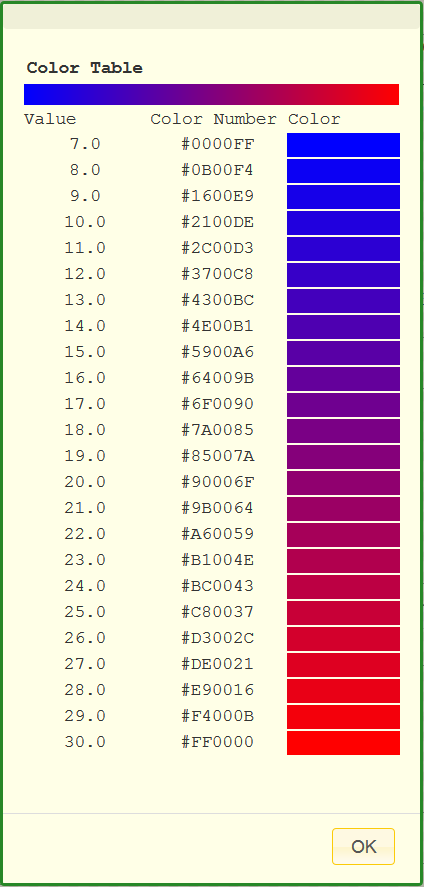Click the blue-to-red gradient bar

[x=211, y=94]
